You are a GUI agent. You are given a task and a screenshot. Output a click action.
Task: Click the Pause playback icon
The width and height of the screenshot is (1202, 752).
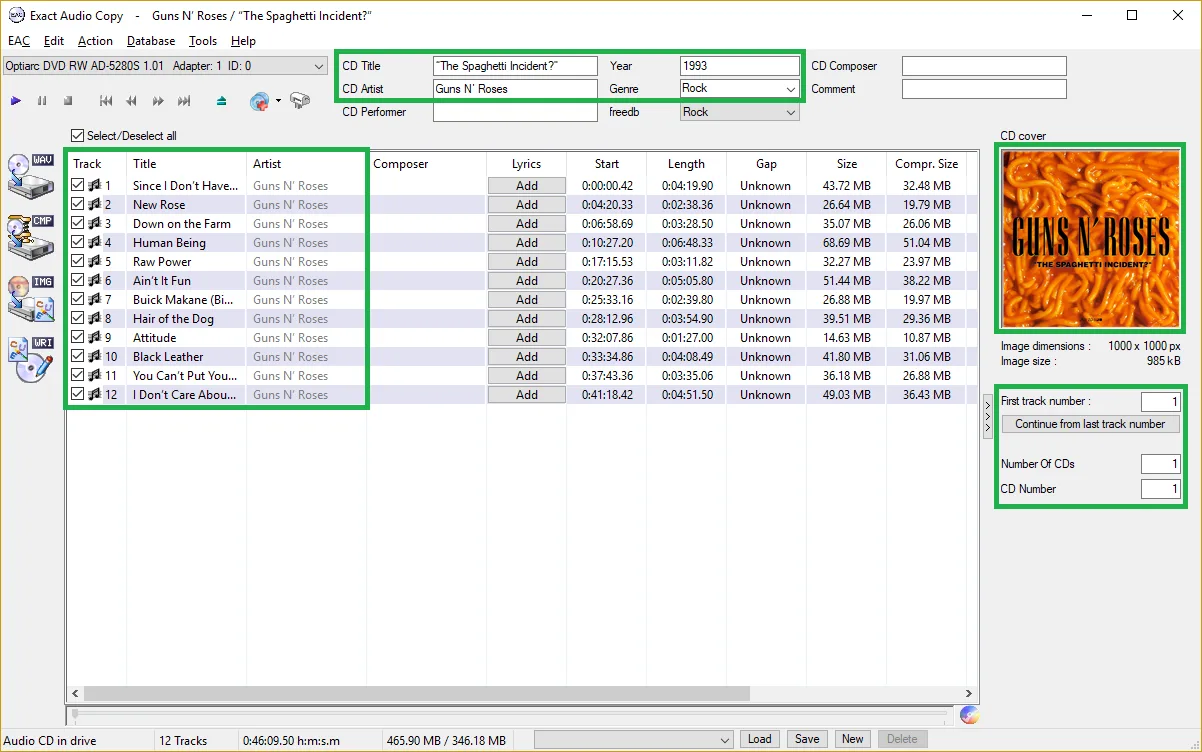[x=42, y=101]
